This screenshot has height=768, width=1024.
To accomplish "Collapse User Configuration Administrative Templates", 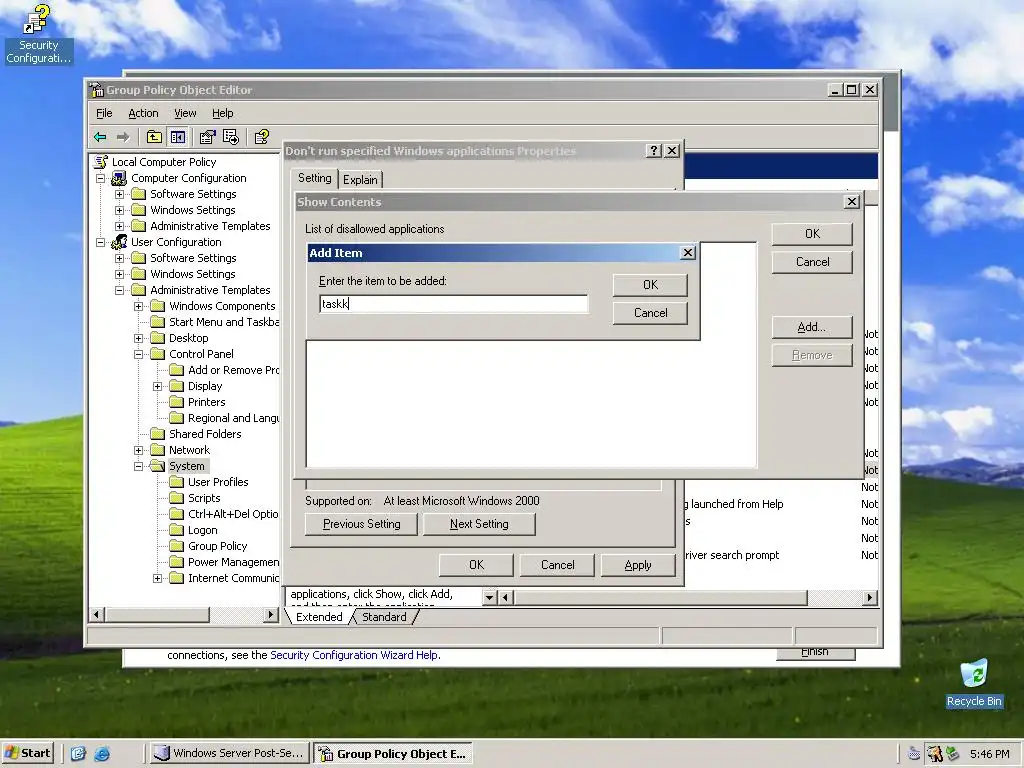I will (120, 290).
